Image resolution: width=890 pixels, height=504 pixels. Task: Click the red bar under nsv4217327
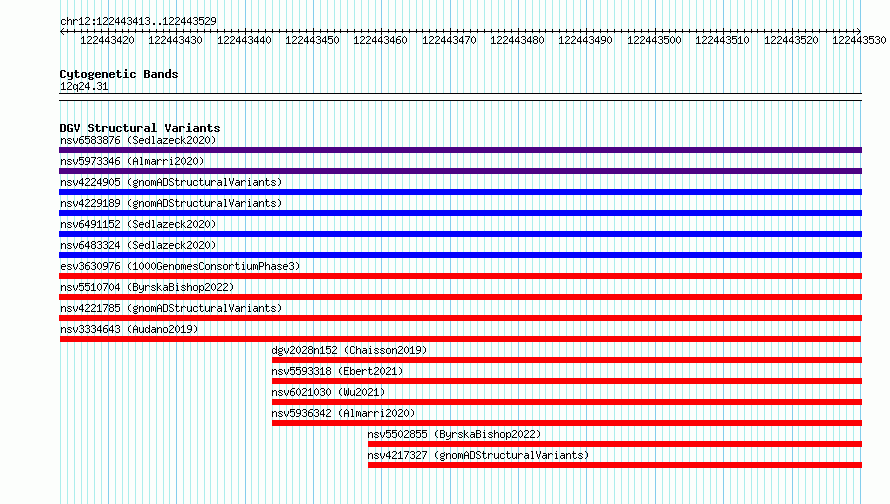tap(615, 465)
